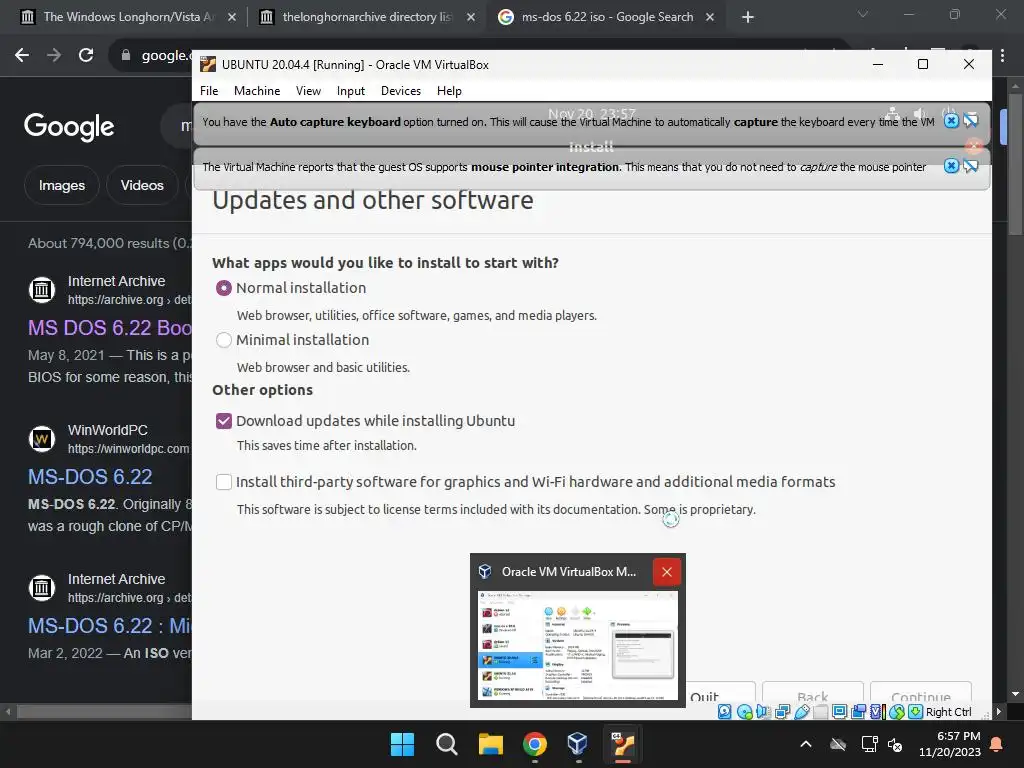Show hidden system tray icons
The width and height of the screenshot is (1024, 768).
pyautogui.click(x=806, y=744)
